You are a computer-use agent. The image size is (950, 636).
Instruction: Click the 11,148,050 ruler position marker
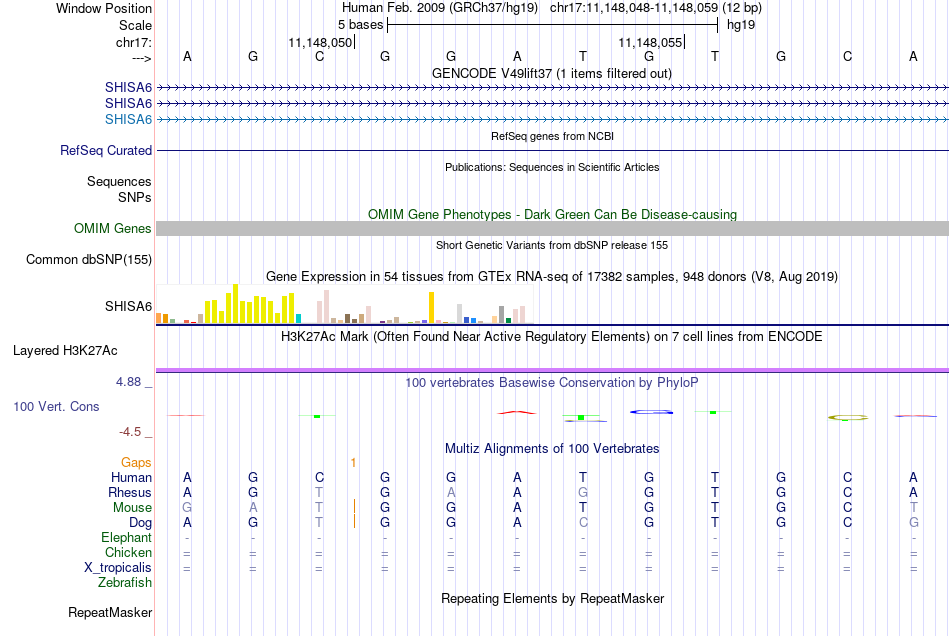pyautogui.click(x=320, y=42)
